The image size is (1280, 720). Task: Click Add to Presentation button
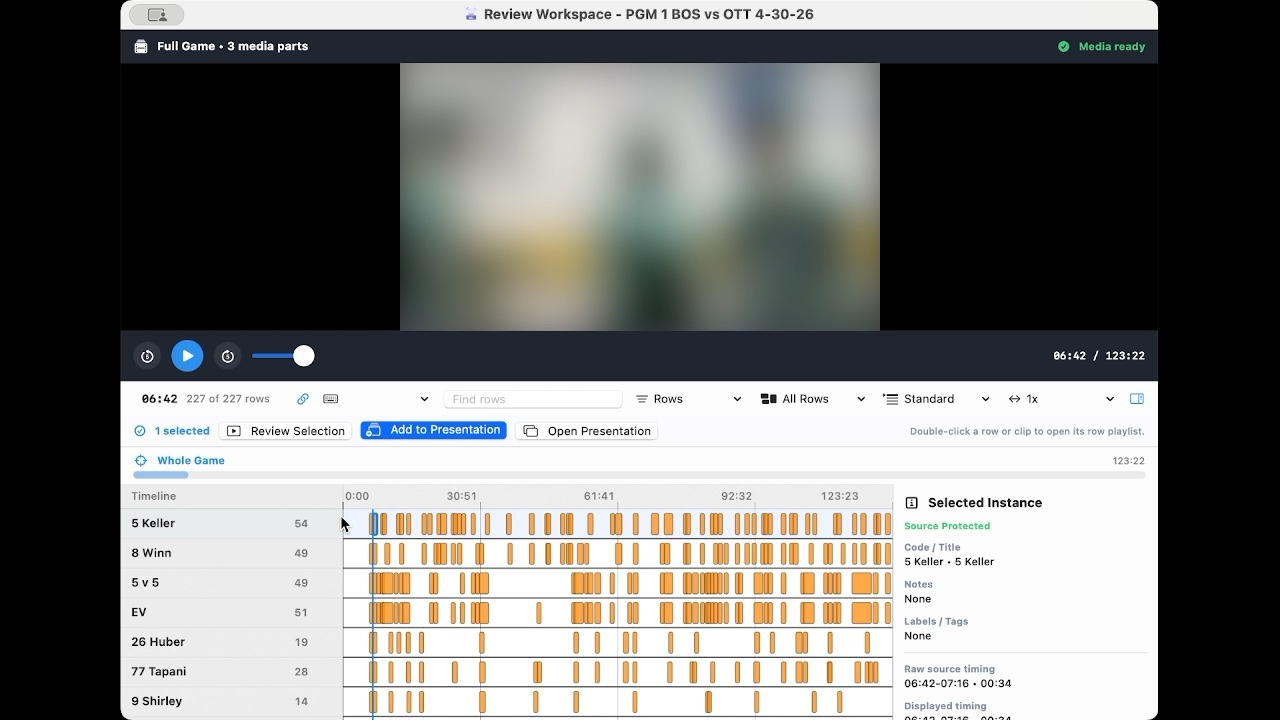coord(434,430)
